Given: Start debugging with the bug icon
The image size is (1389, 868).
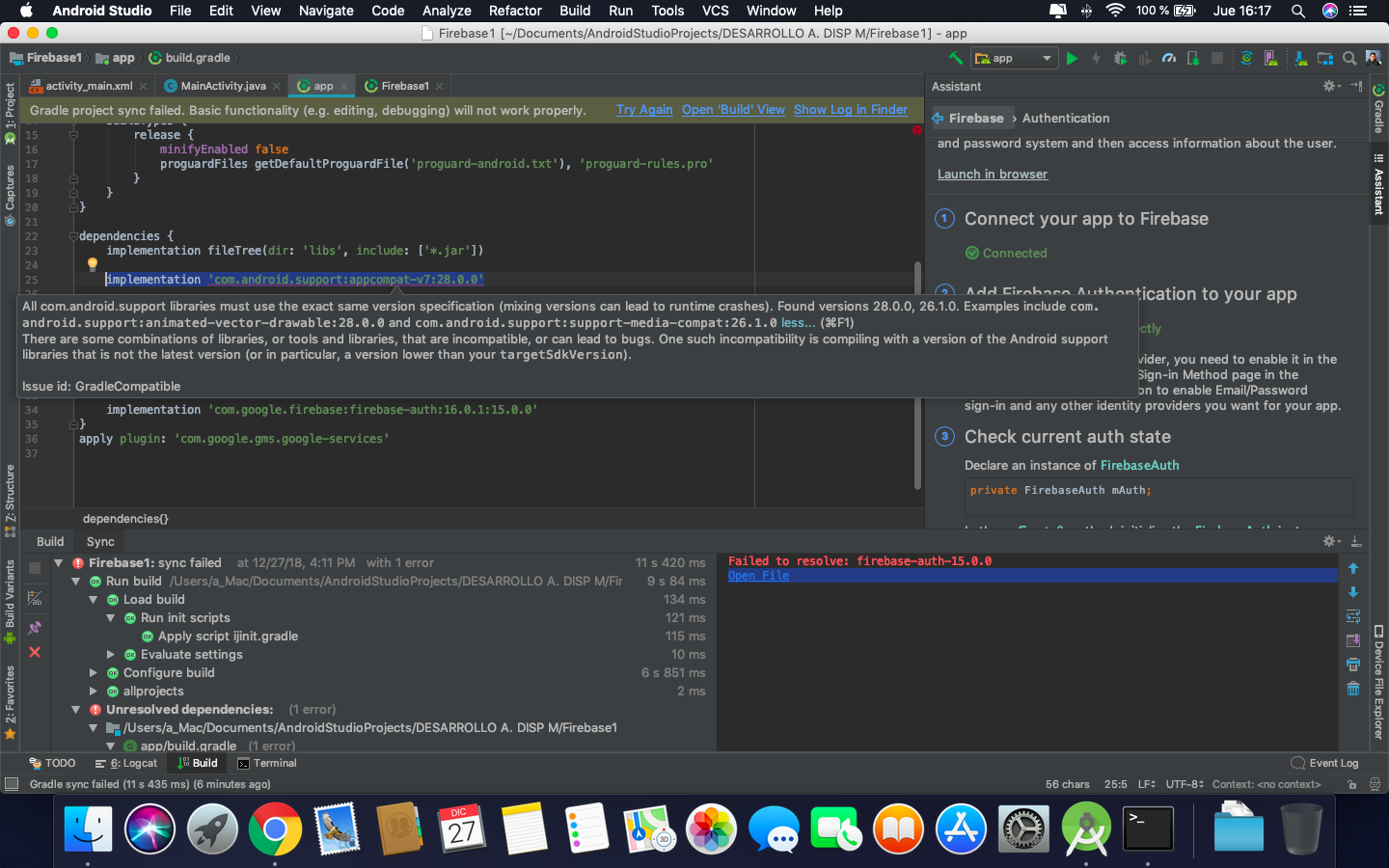Looking at the screenshot, I should pos(1120,58).
